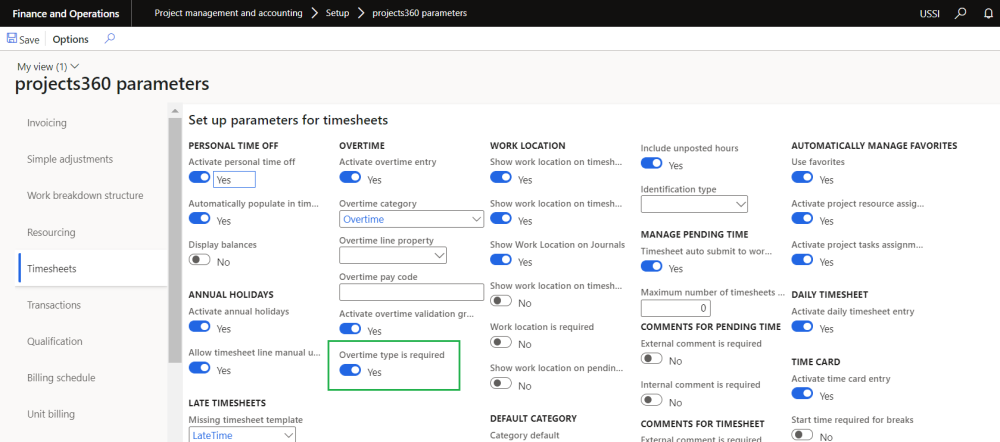Open the Options menu
This screenshot has width=1000, height=442.
70,39
